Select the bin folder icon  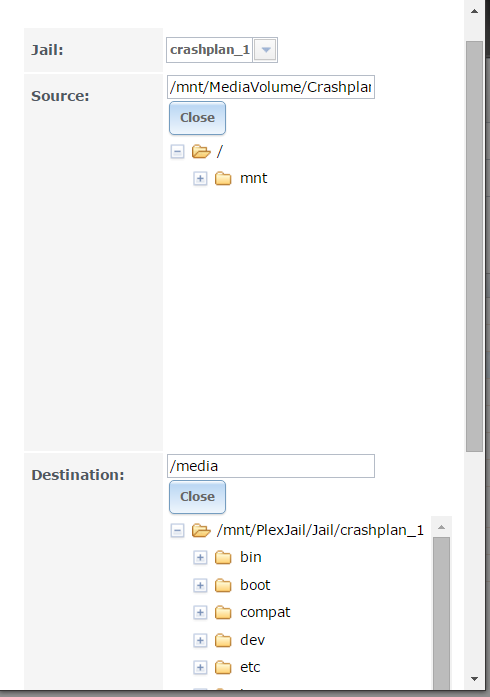pos(223,557)
